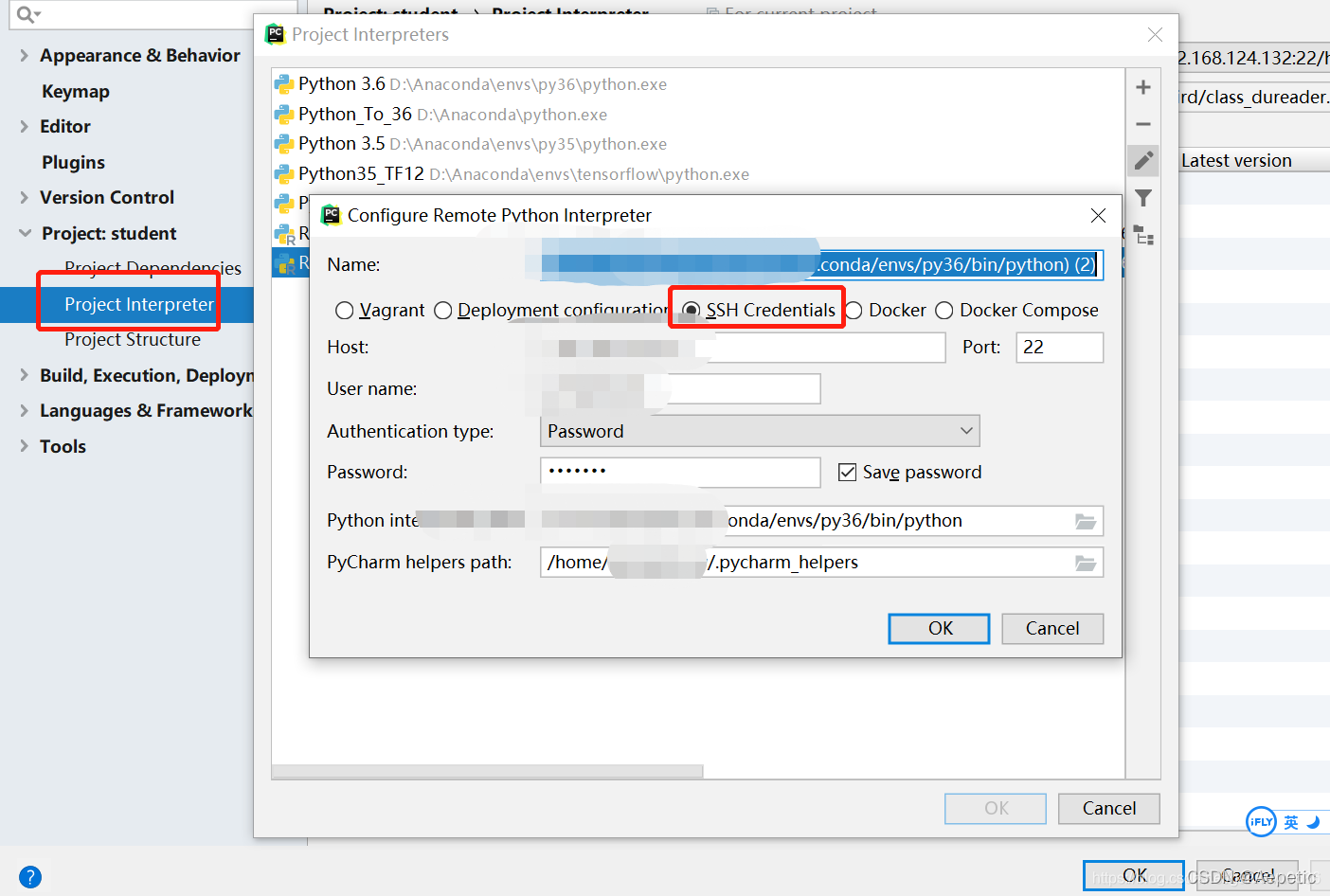Click the Host input field
Image resolution: width=1330 pixels, height=896 pixels.
point(743,348)
